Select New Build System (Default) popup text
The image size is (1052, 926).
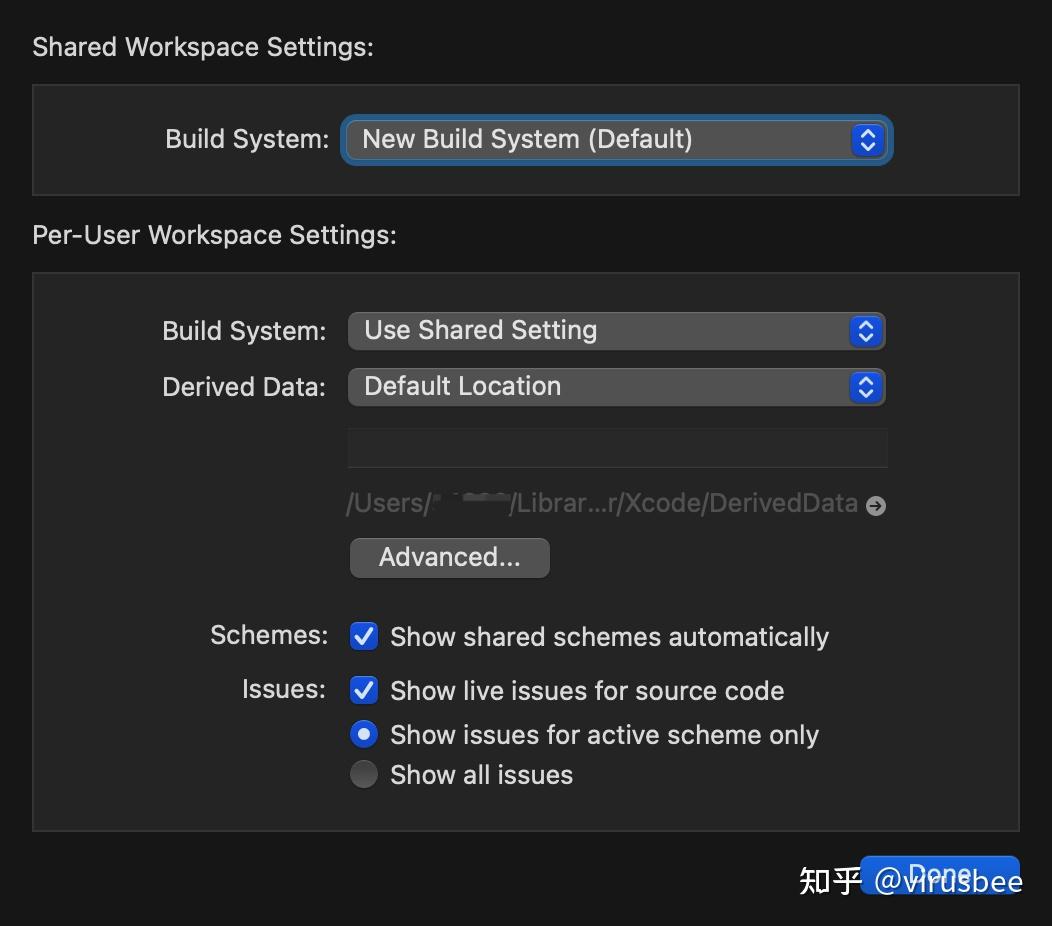(x=525, y=140)
